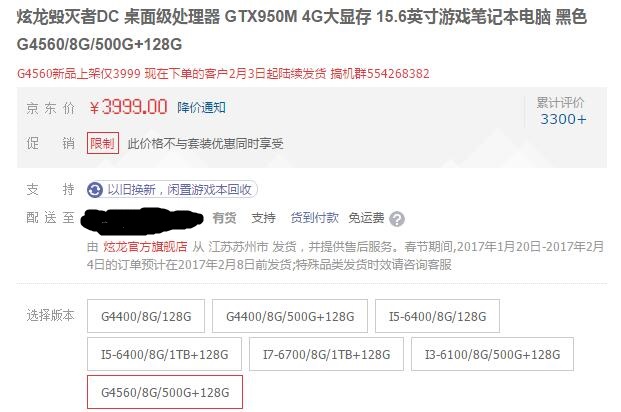Open the 降价通知 price drop alert
Image resolution: width=621 pixels, height=412 pixels.
pos(202,107)
